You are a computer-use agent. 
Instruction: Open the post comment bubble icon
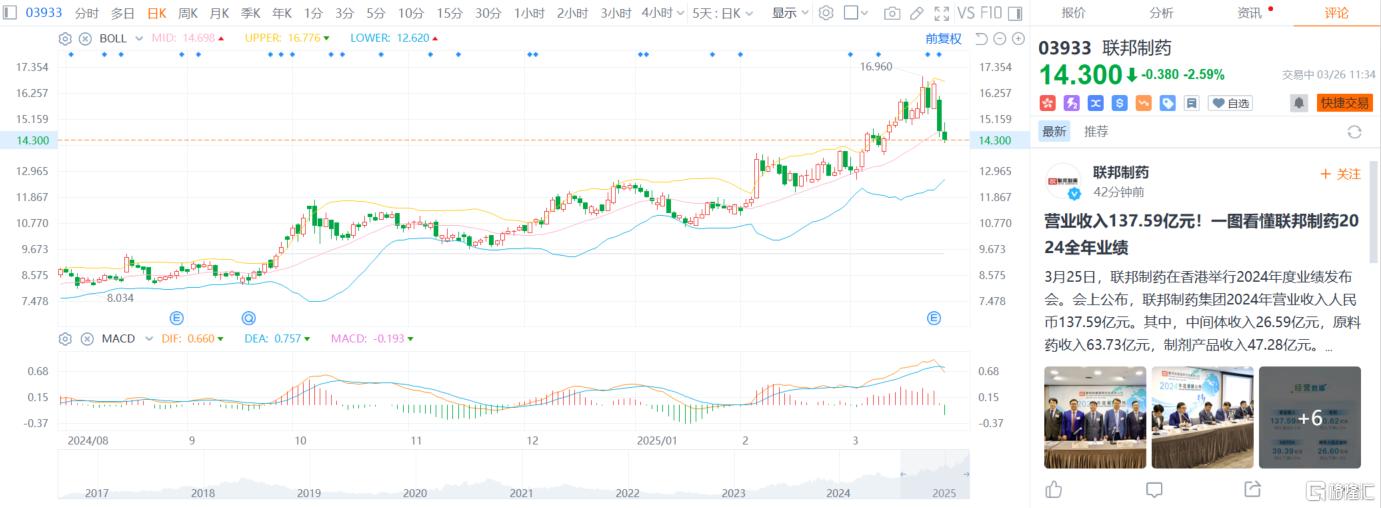point(1154,489)
